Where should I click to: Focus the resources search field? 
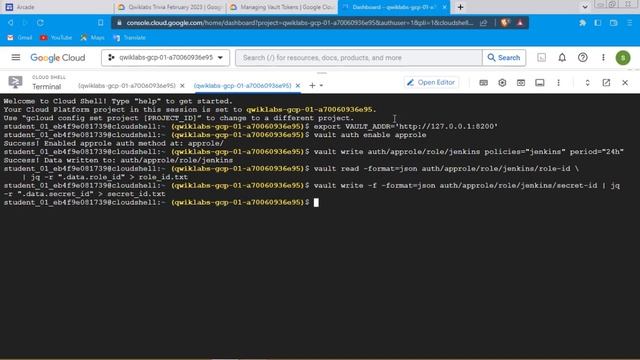coord(359,58)
